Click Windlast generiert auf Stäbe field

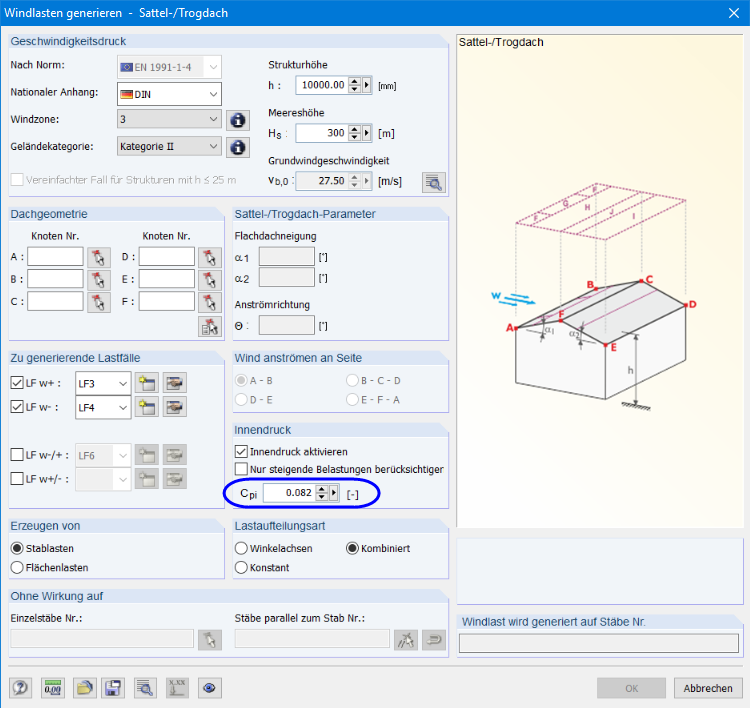pos(599,643)
